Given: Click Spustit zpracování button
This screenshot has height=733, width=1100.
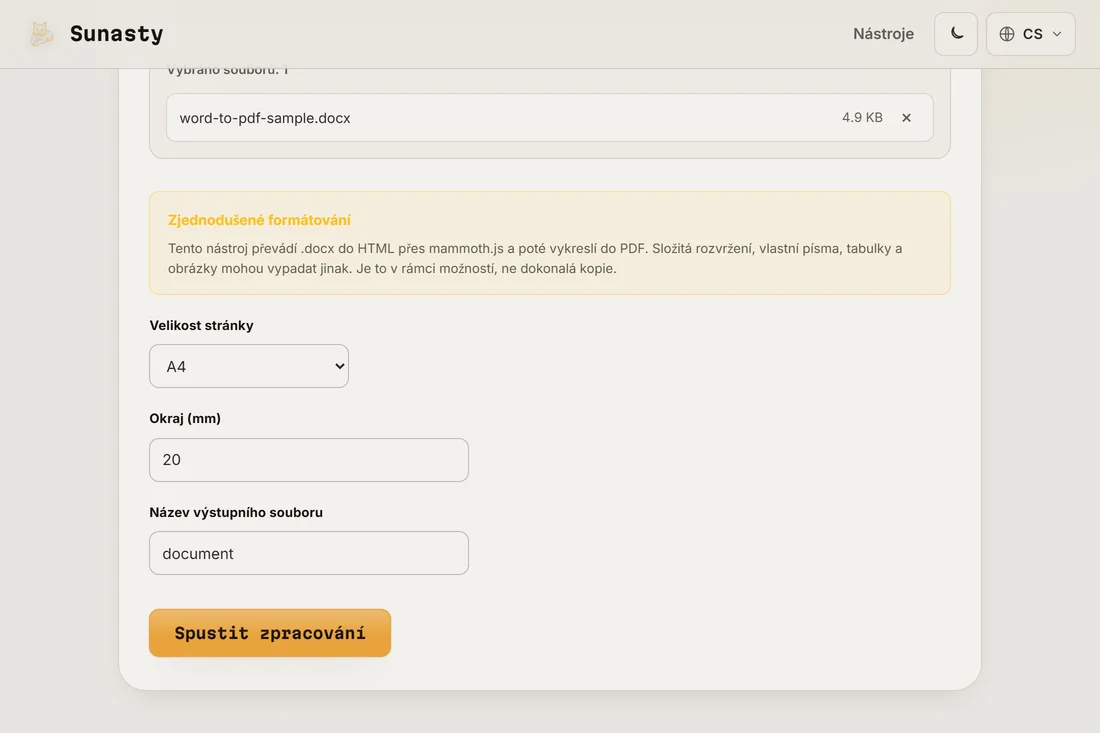Looking at the screenshot, I should tap(270, 633).
